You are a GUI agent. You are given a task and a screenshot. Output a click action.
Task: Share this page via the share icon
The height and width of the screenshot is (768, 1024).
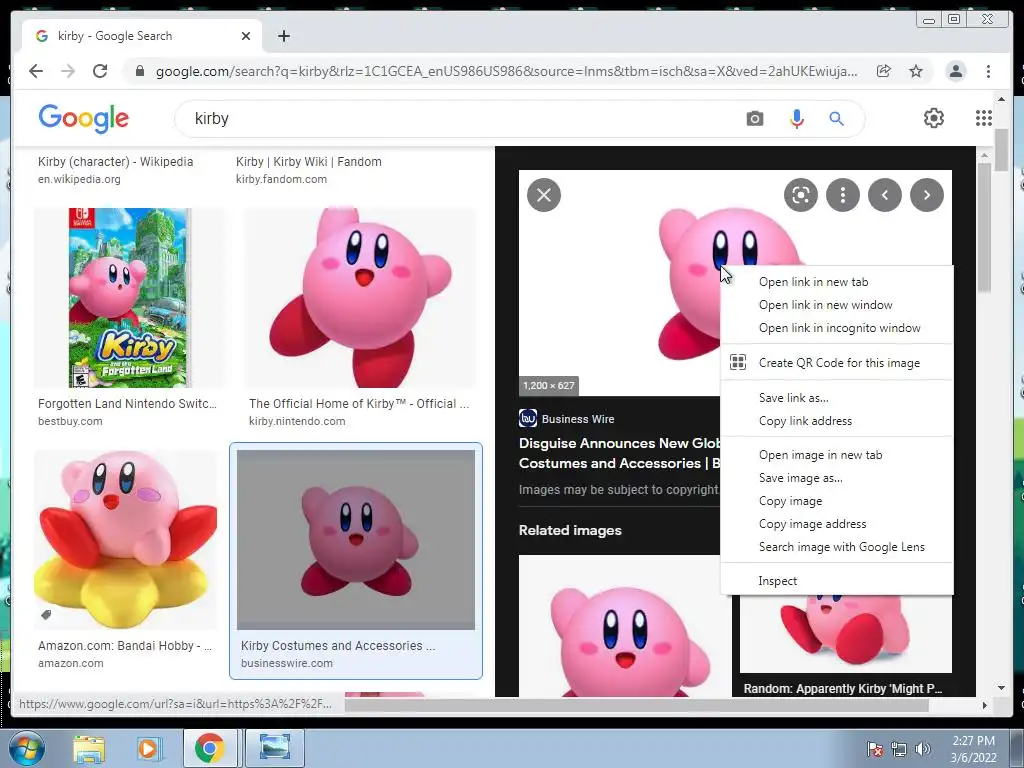(883, 71)
